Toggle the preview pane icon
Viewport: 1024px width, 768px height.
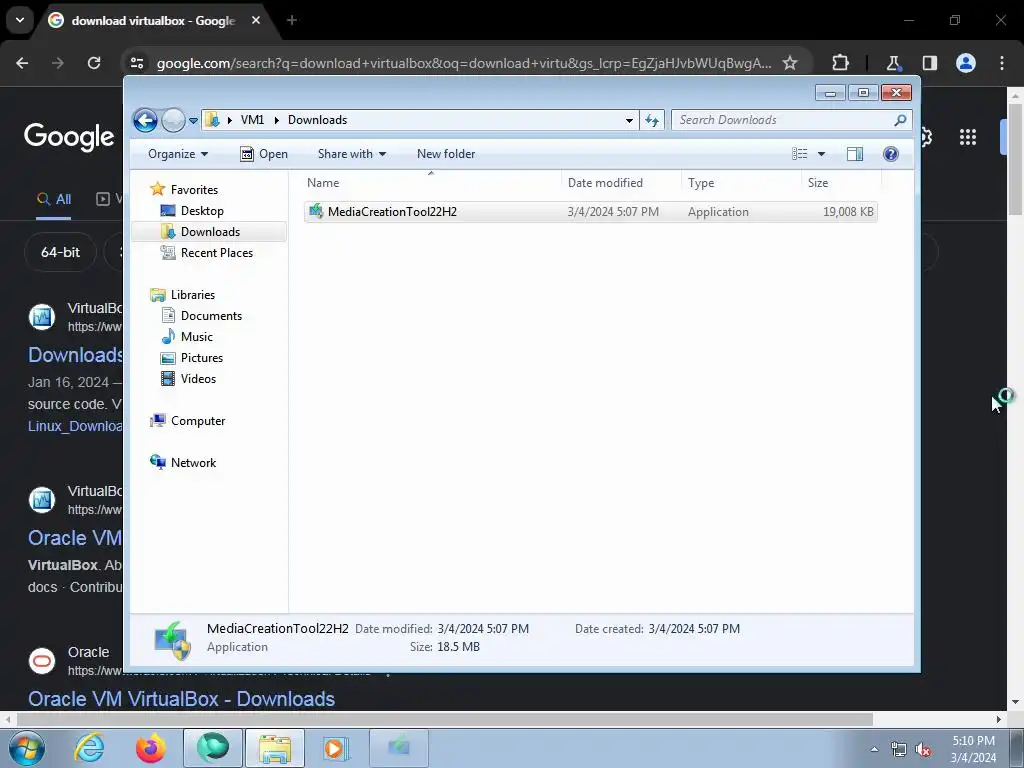[x=855, y=154]
